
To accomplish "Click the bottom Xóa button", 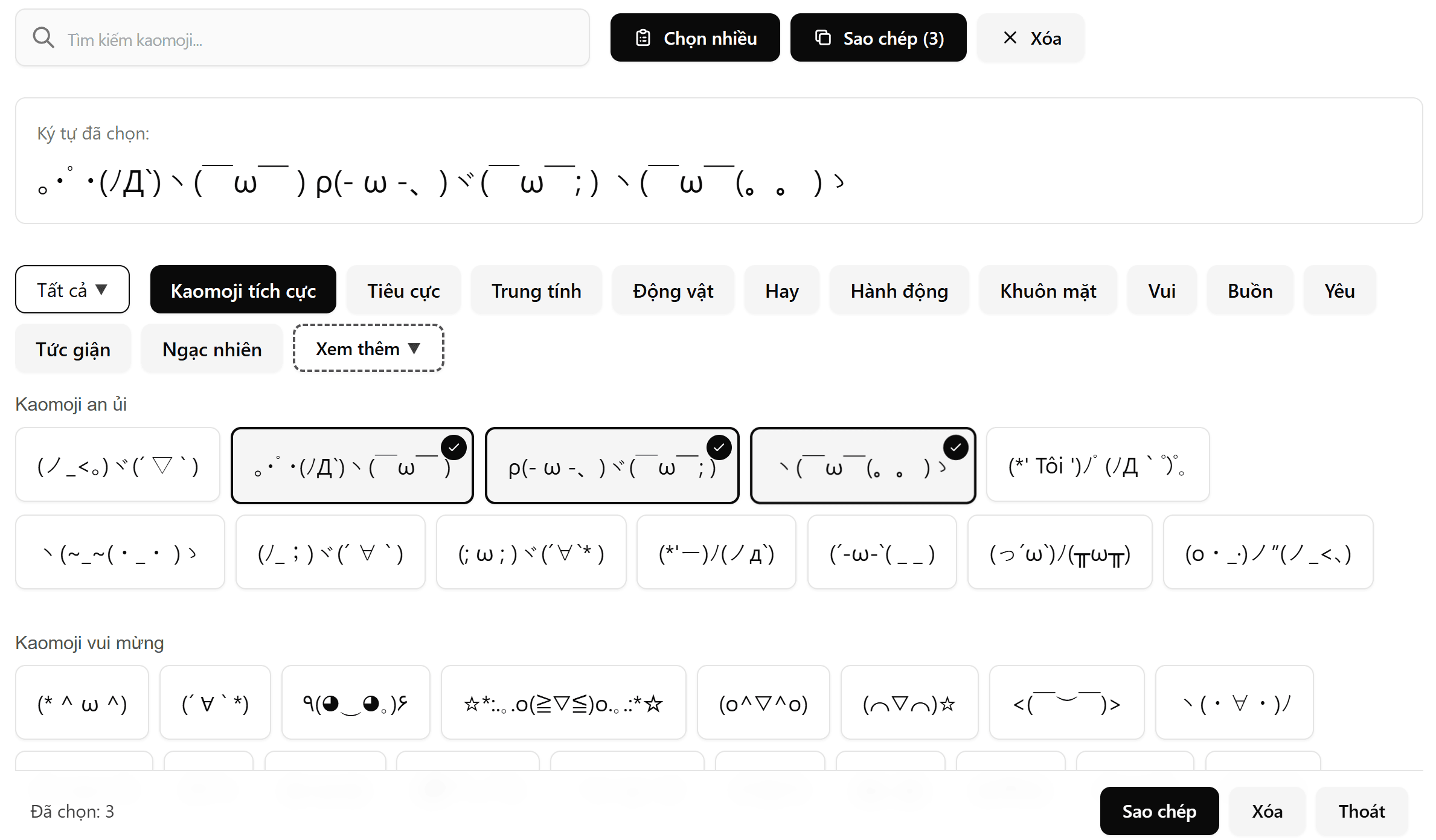I will (x=1267, y=811).
